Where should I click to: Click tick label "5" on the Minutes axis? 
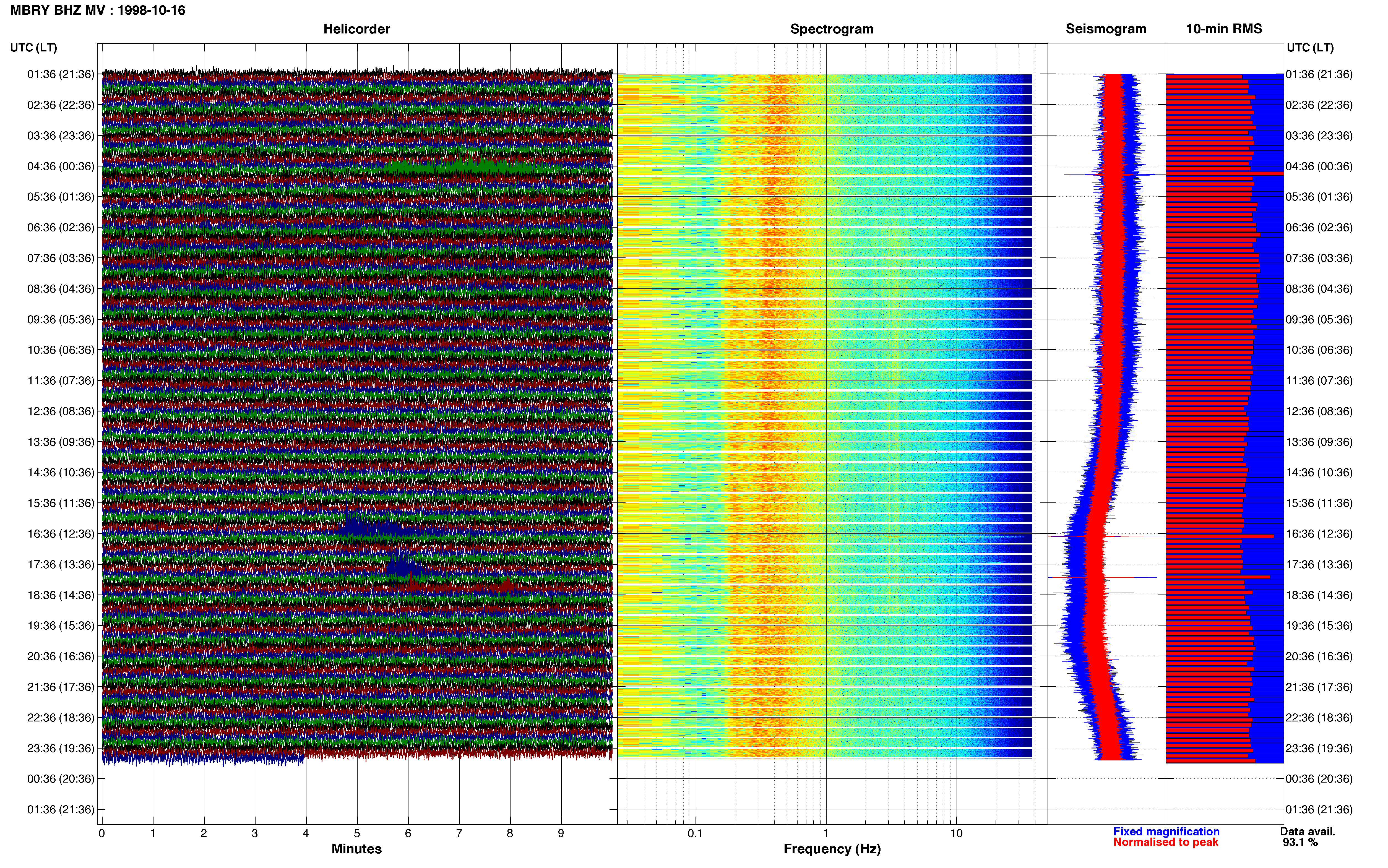click(357, 833)
